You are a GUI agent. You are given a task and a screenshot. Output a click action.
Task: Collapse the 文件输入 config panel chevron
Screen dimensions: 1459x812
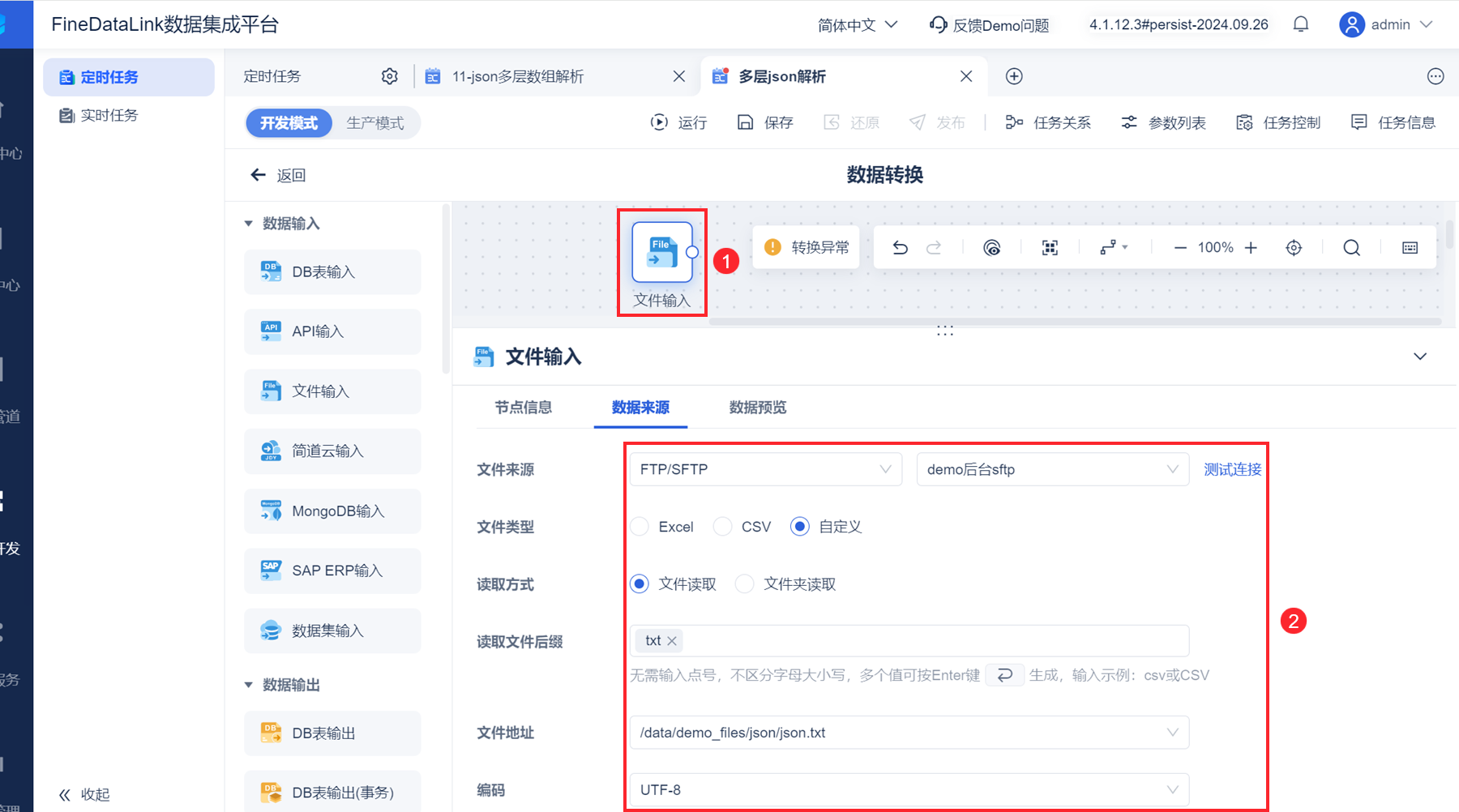point(1420,357)
